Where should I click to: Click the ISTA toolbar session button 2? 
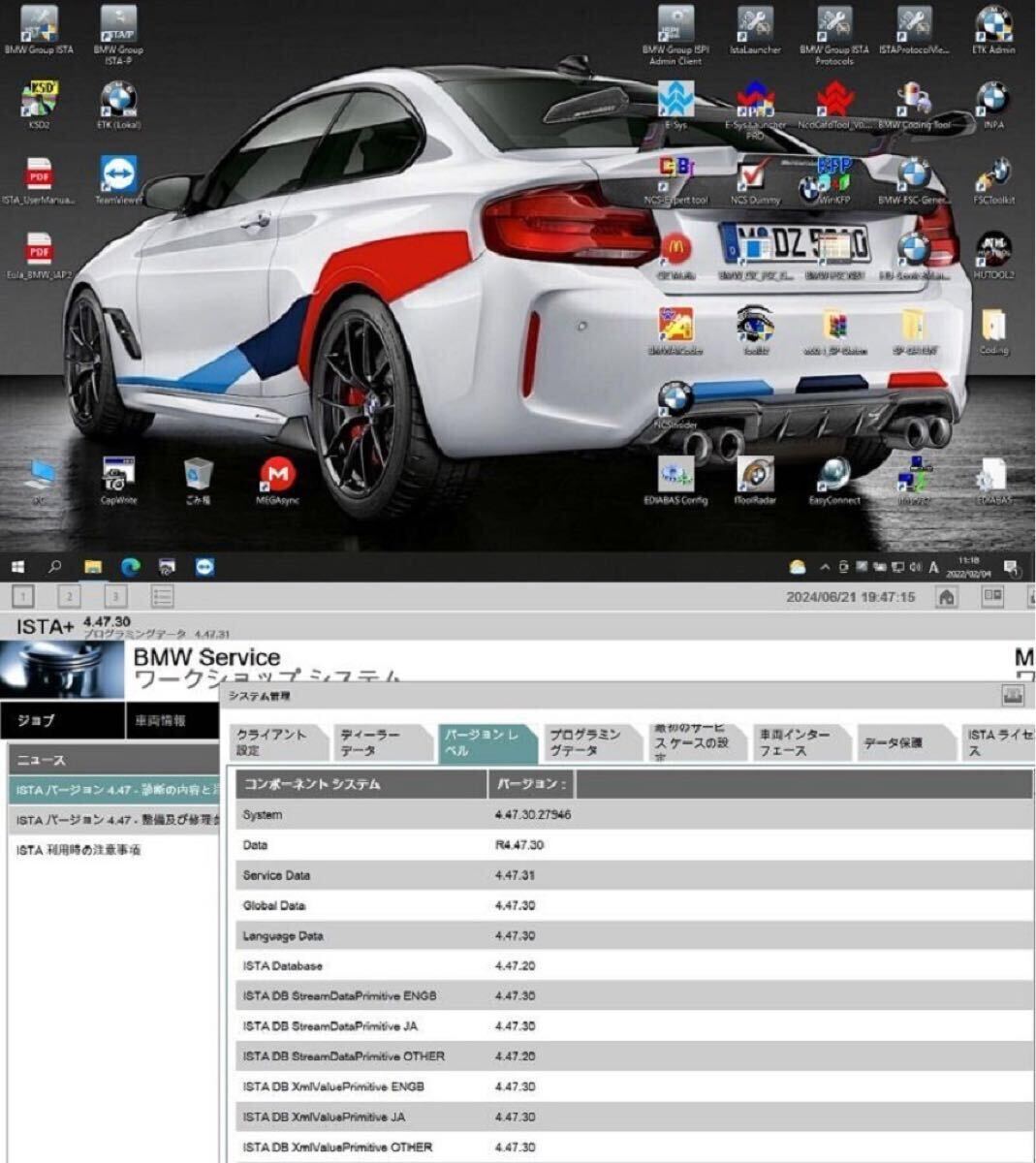click(69, 597)
